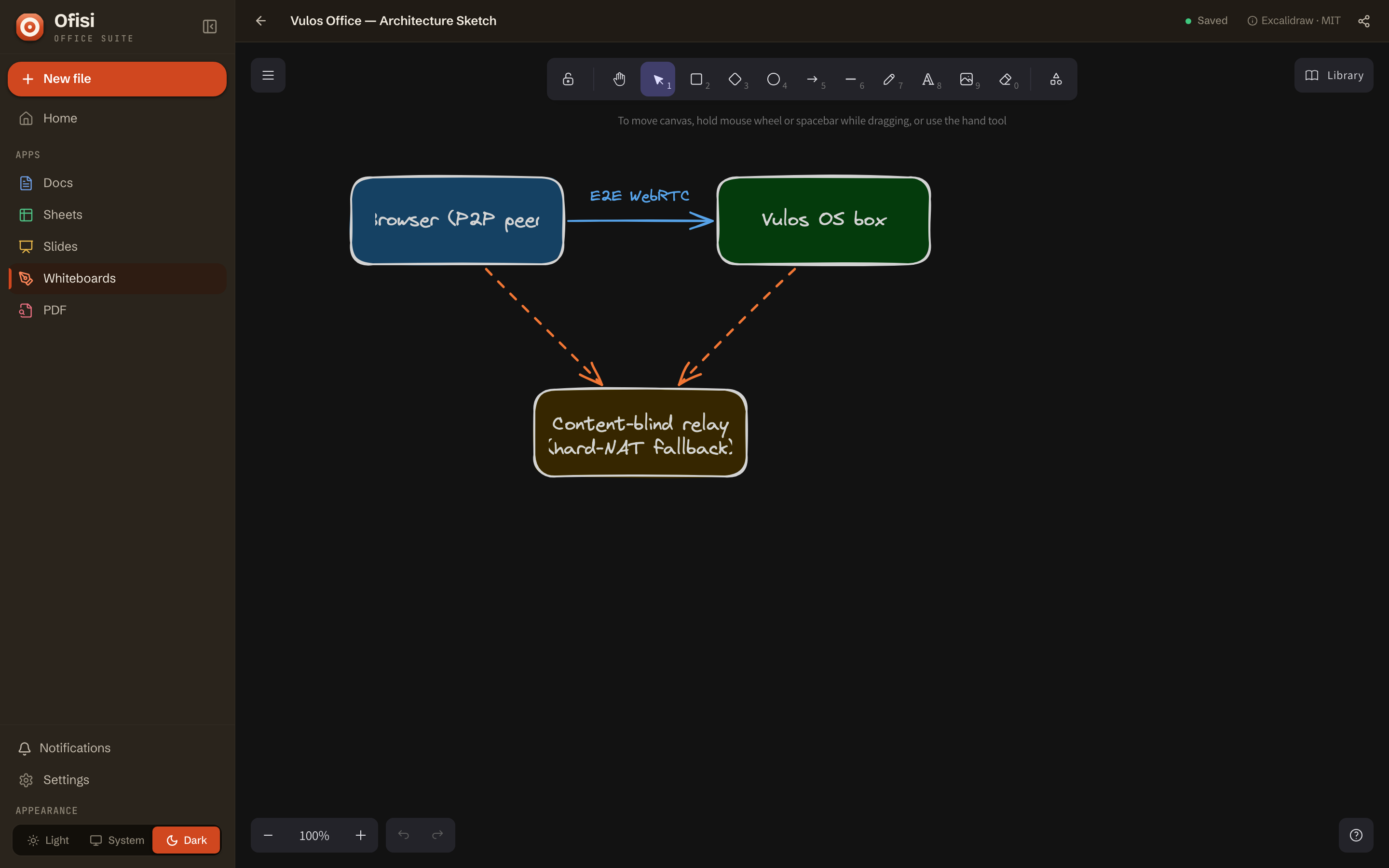Go to Home in sidebar
This screenshot has width=1389, height=868.
point(117,118)
